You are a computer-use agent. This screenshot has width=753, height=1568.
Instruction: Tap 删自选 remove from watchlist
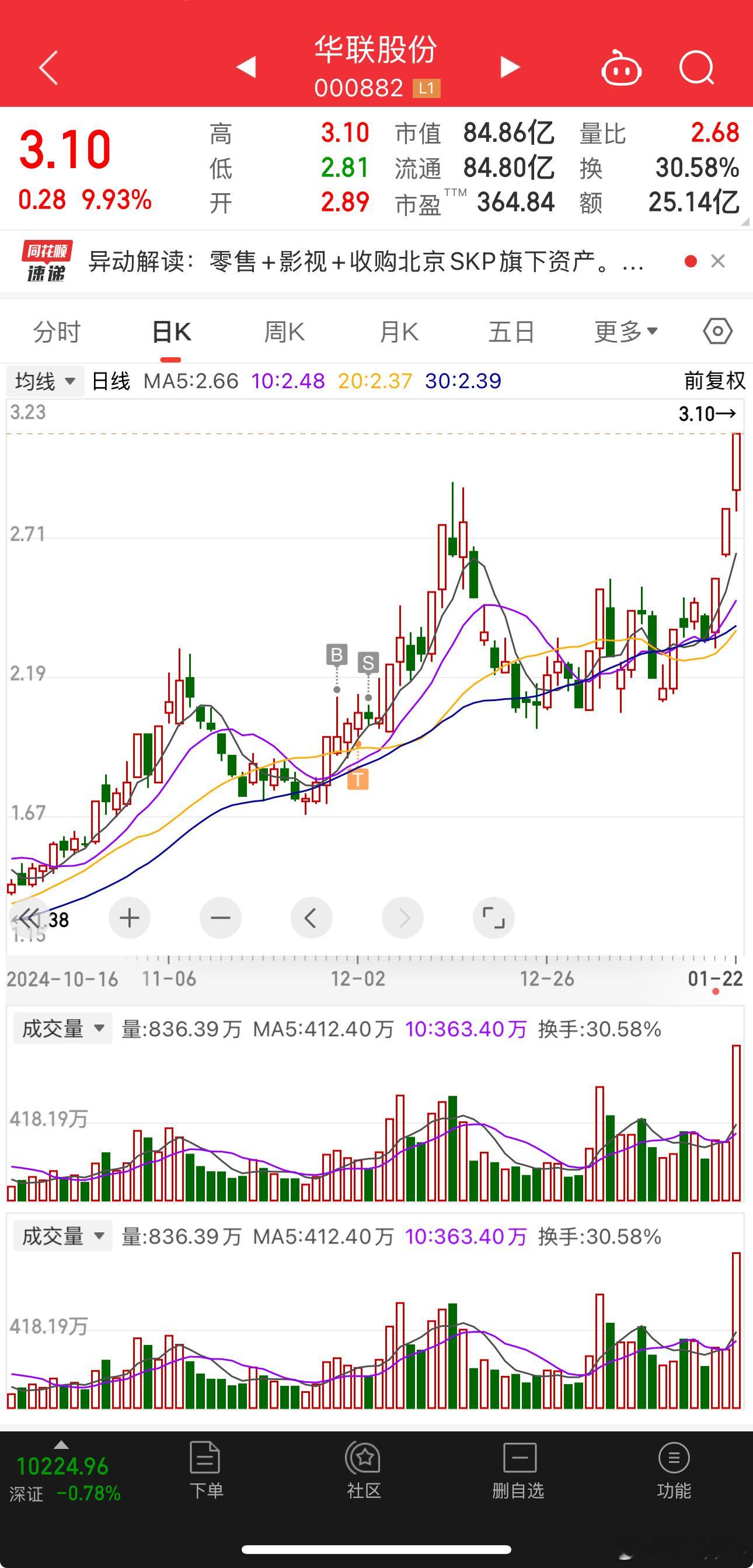pos(518,1471)
